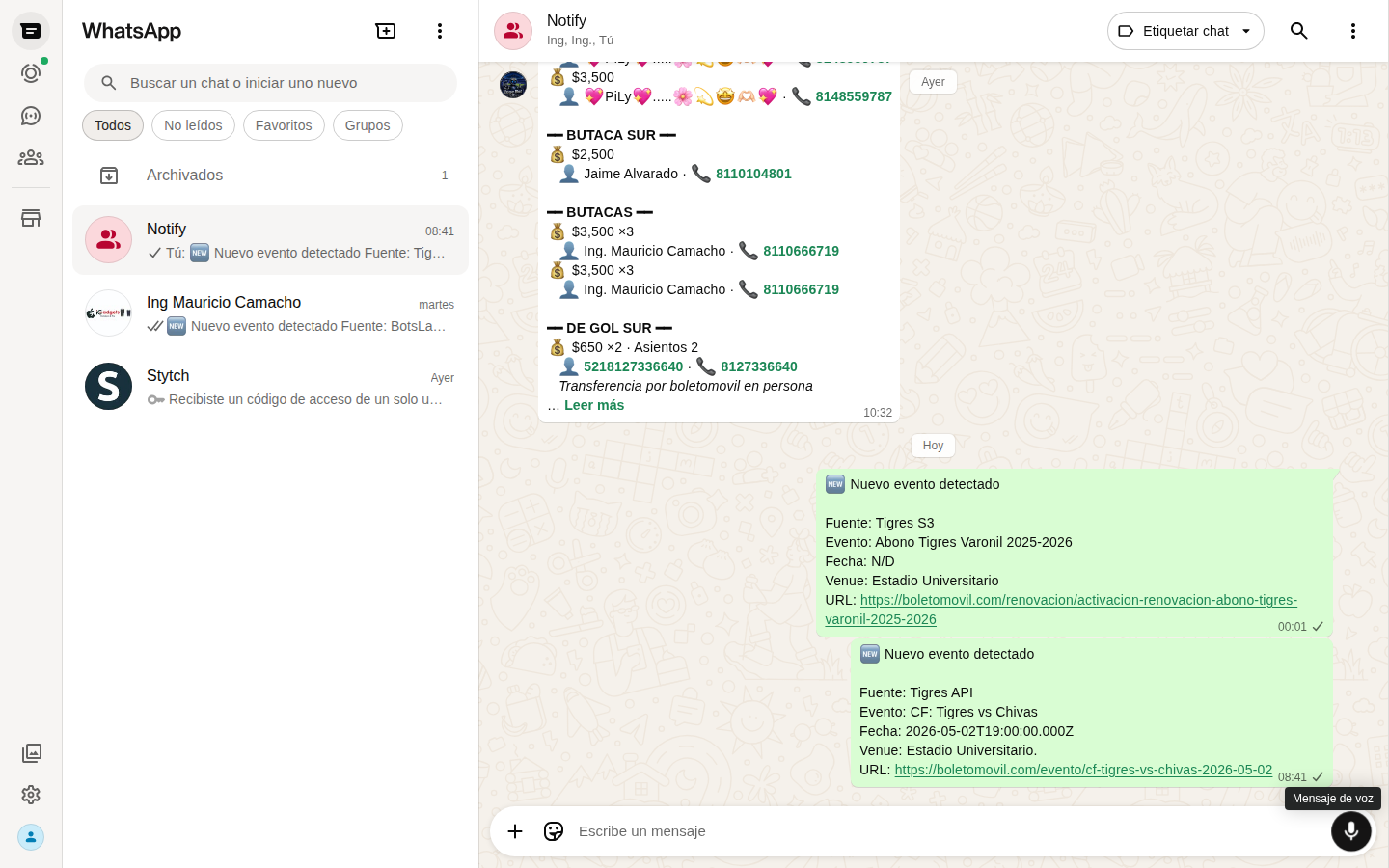Click the Hoy date separator
Screen dimensions: 1389x868
click(x=933, y=446)
